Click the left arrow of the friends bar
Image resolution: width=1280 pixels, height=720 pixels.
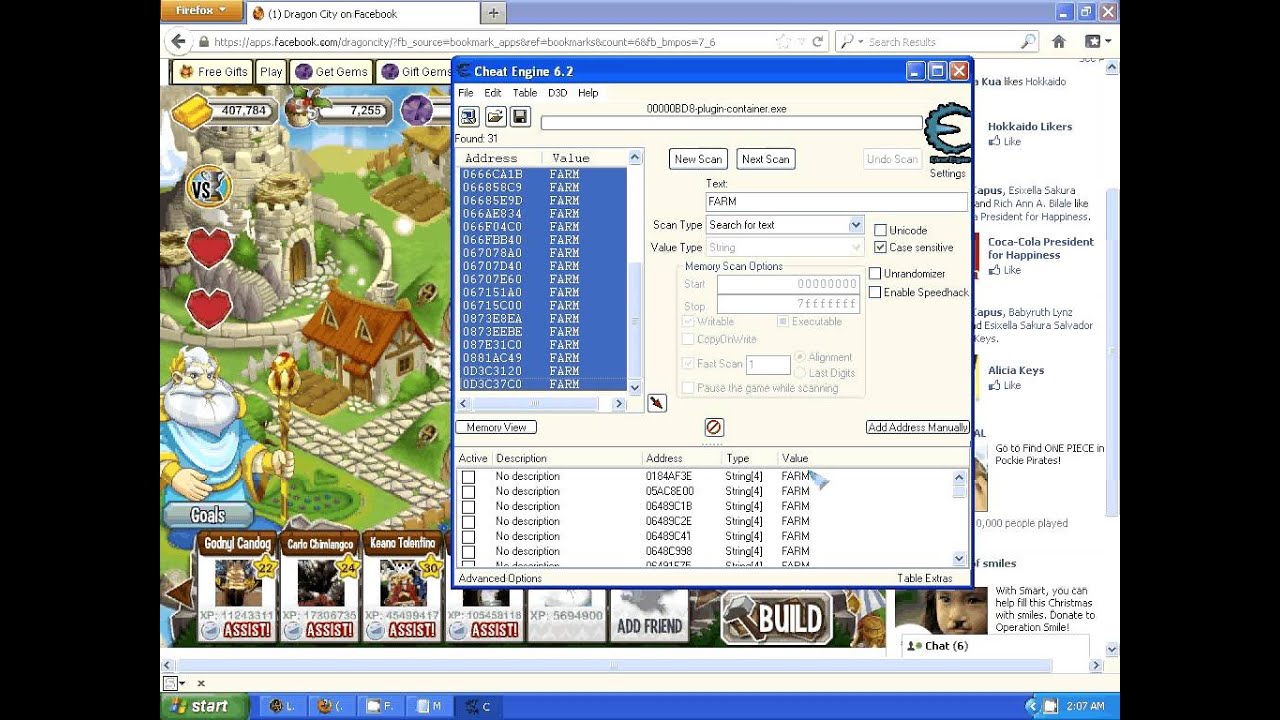coord(178,594)
